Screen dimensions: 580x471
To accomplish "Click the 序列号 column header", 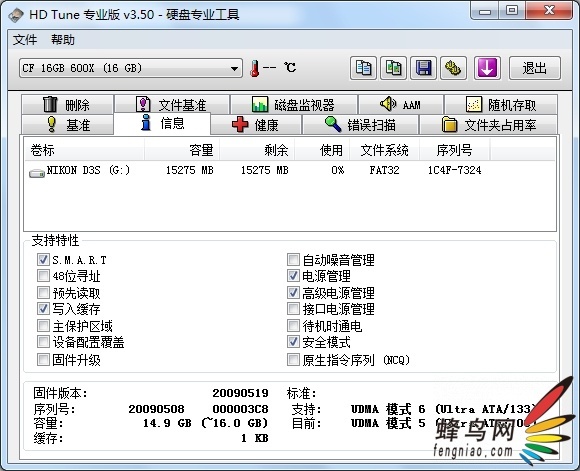I will 455,150.
